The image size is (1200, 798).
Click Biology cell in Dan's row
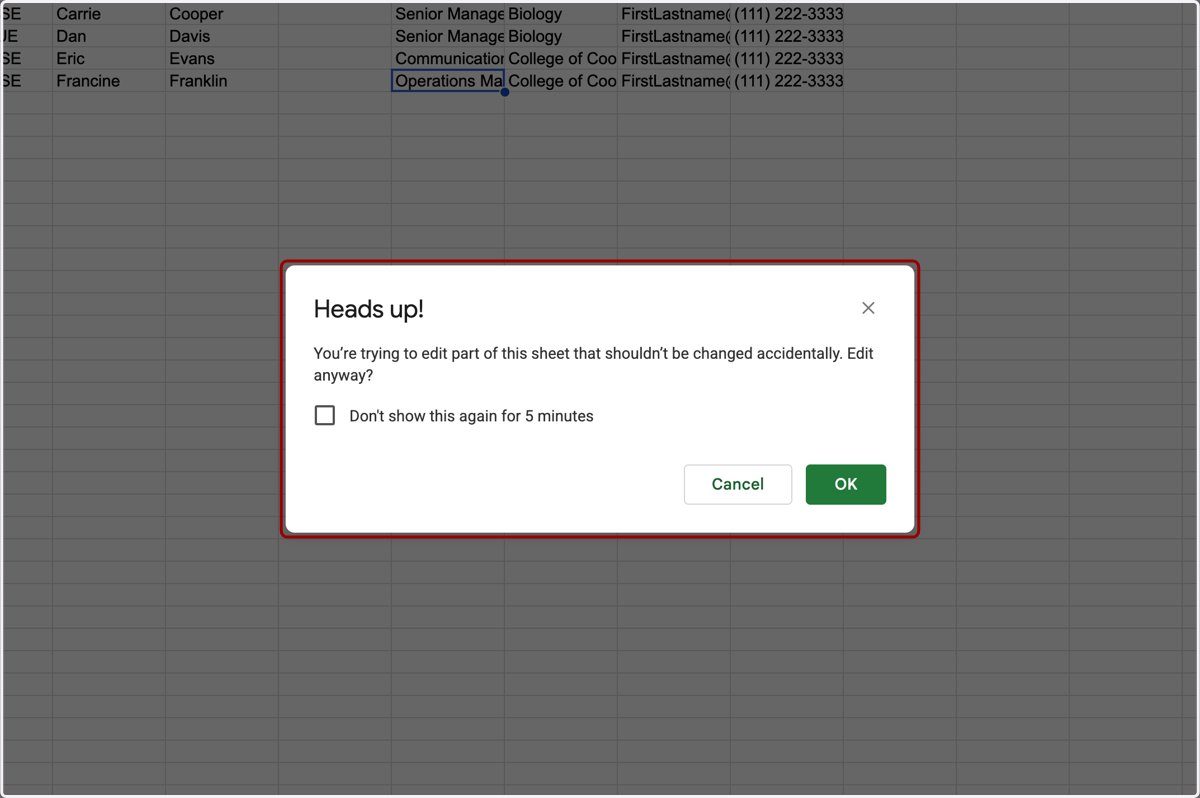[x=561, y=36]
